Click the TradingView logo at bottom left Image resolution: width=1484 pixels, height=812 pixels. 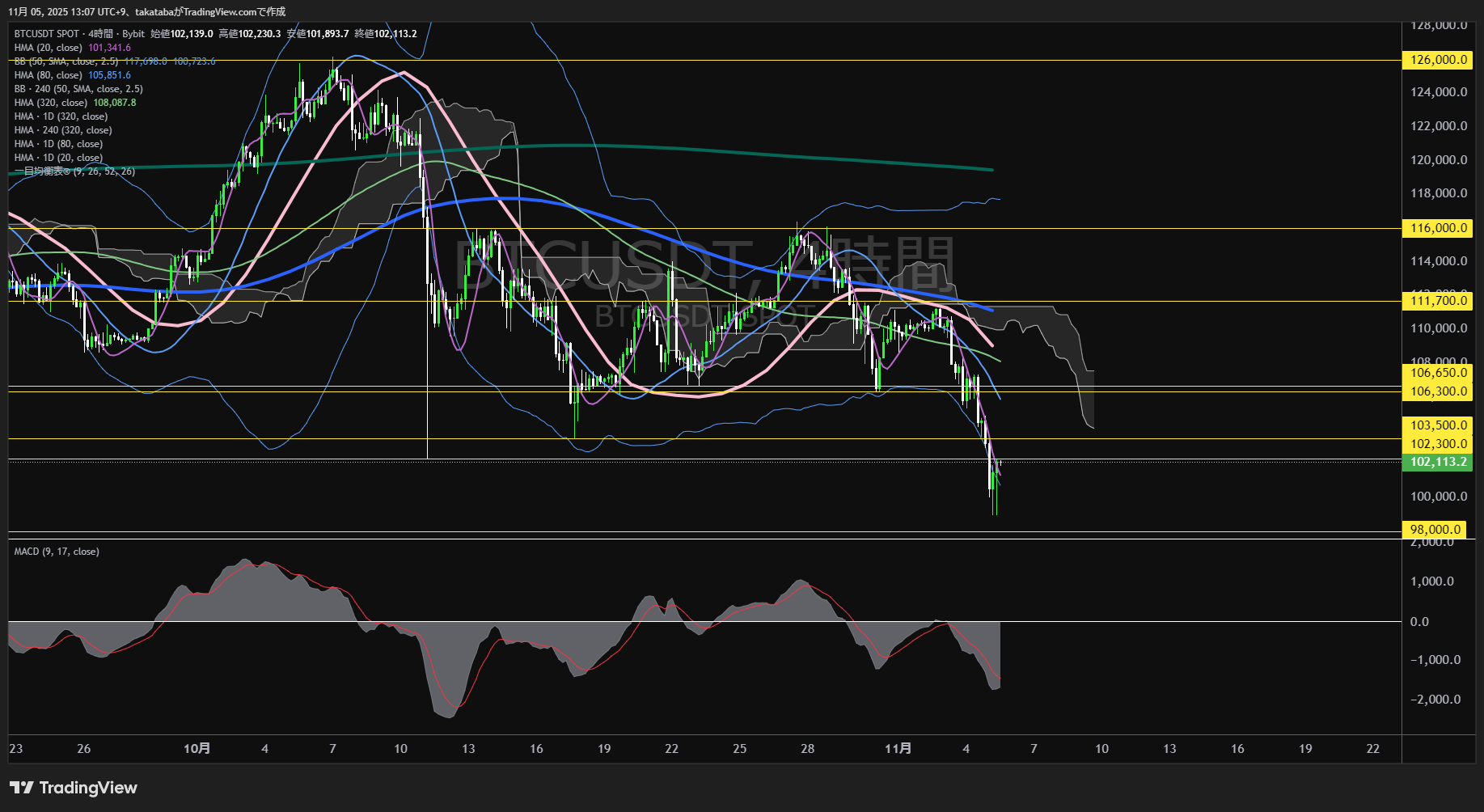click(x=74, y=788)
